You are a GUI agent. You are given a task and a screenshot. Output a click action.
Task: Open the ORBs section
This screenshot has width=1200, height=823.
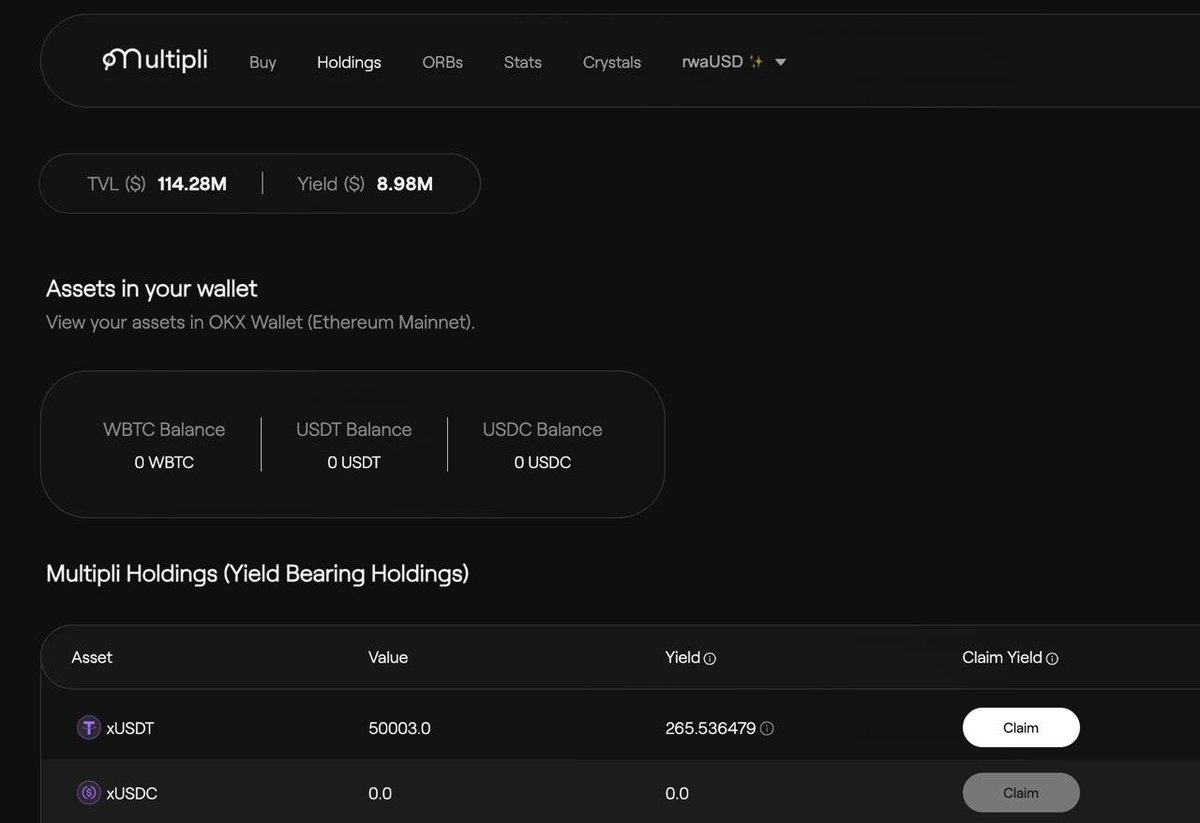(443, 62)
